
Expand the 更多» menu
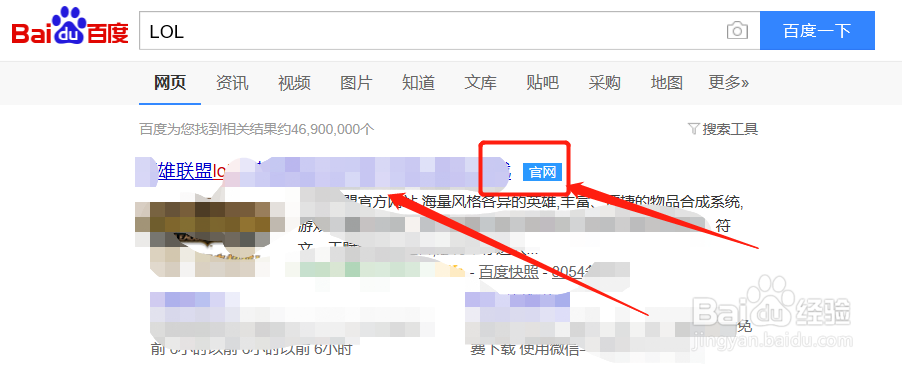(x=728, y=83)
